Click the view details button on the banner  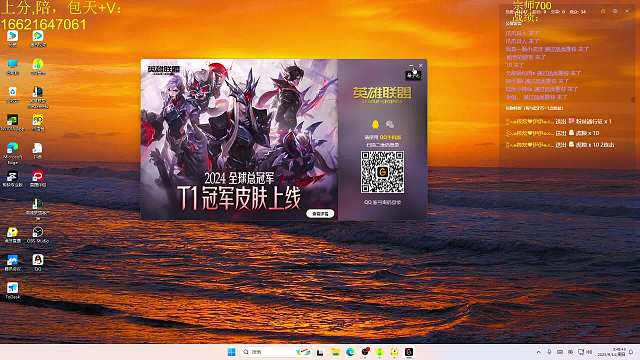320,213
